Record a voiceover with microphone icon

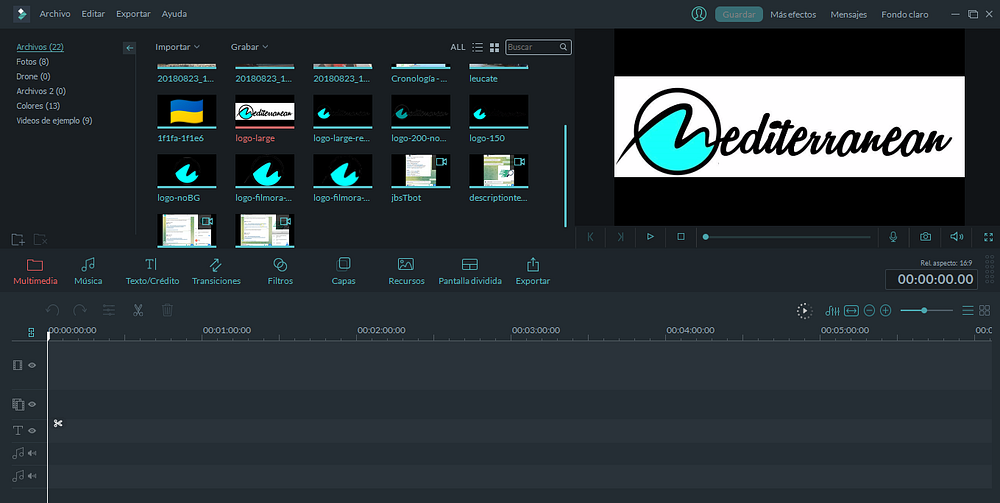[893, 237]
